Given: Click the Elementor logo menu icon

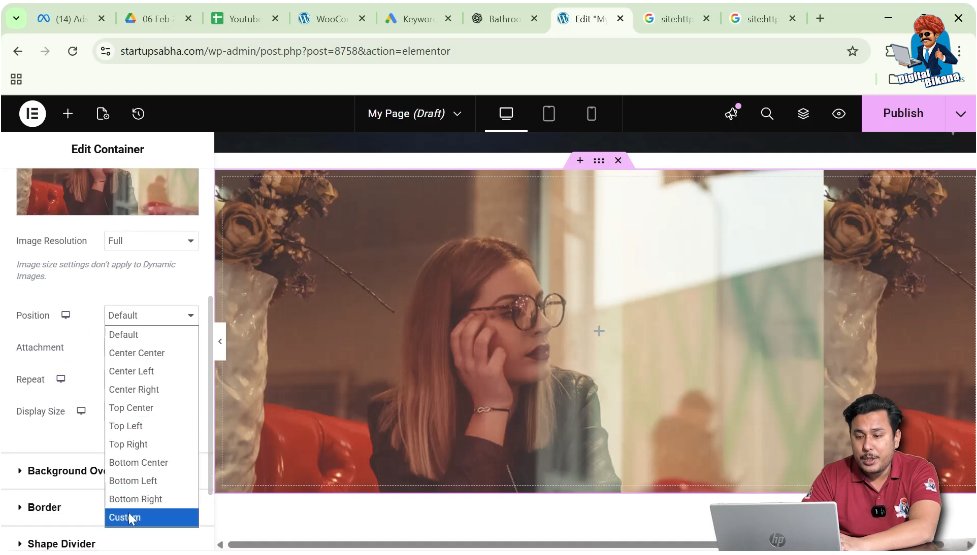Looking at the screenshot, I should (x=32, y=114).
